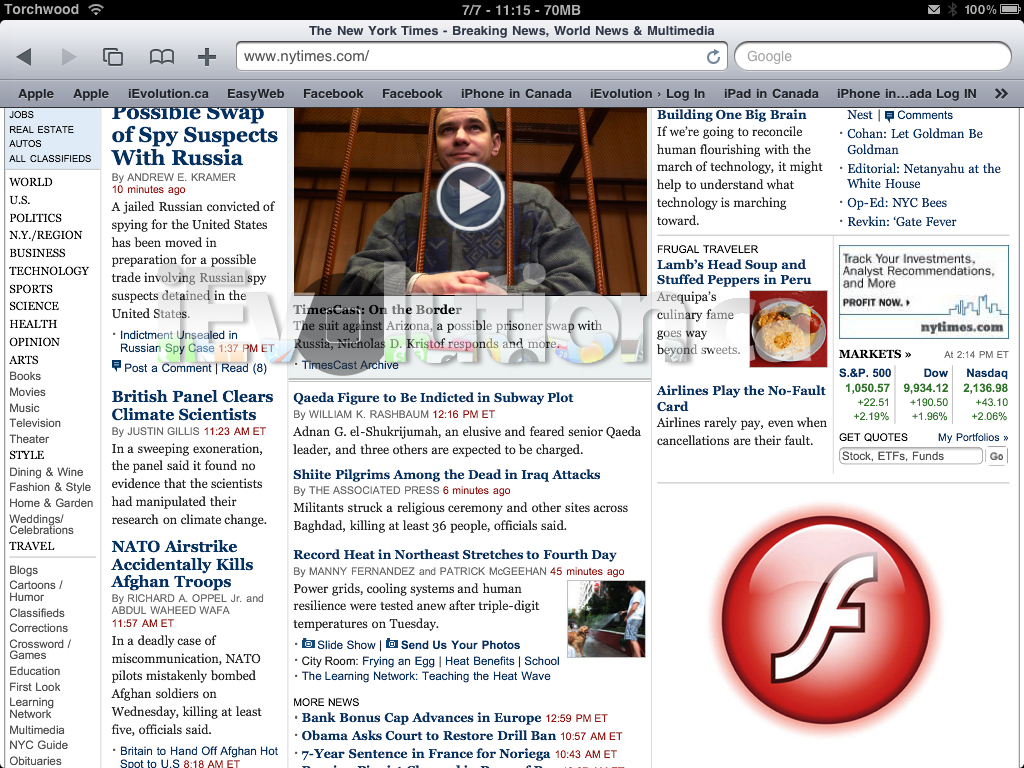1024x768 pixels.
Task: Open the Safari pages/tabs icon
Action: coord(113,57)
